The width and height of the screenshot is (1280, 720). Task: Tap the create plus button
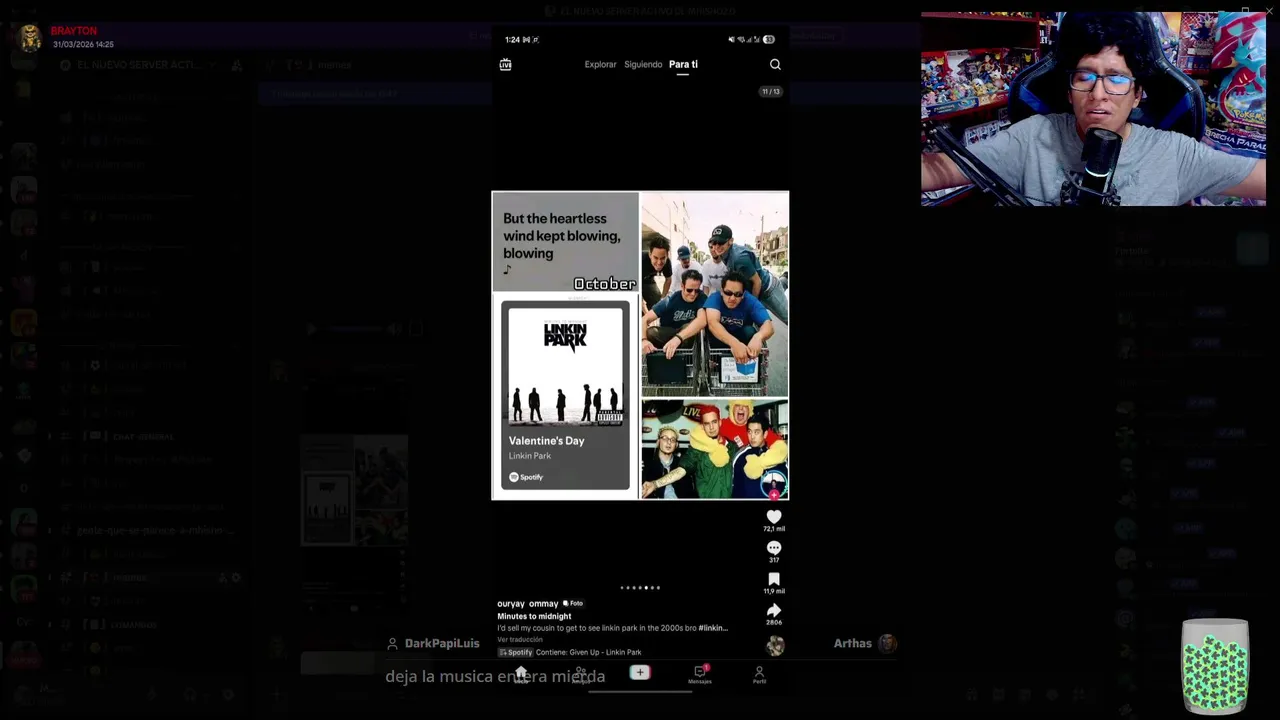[640, 673]
